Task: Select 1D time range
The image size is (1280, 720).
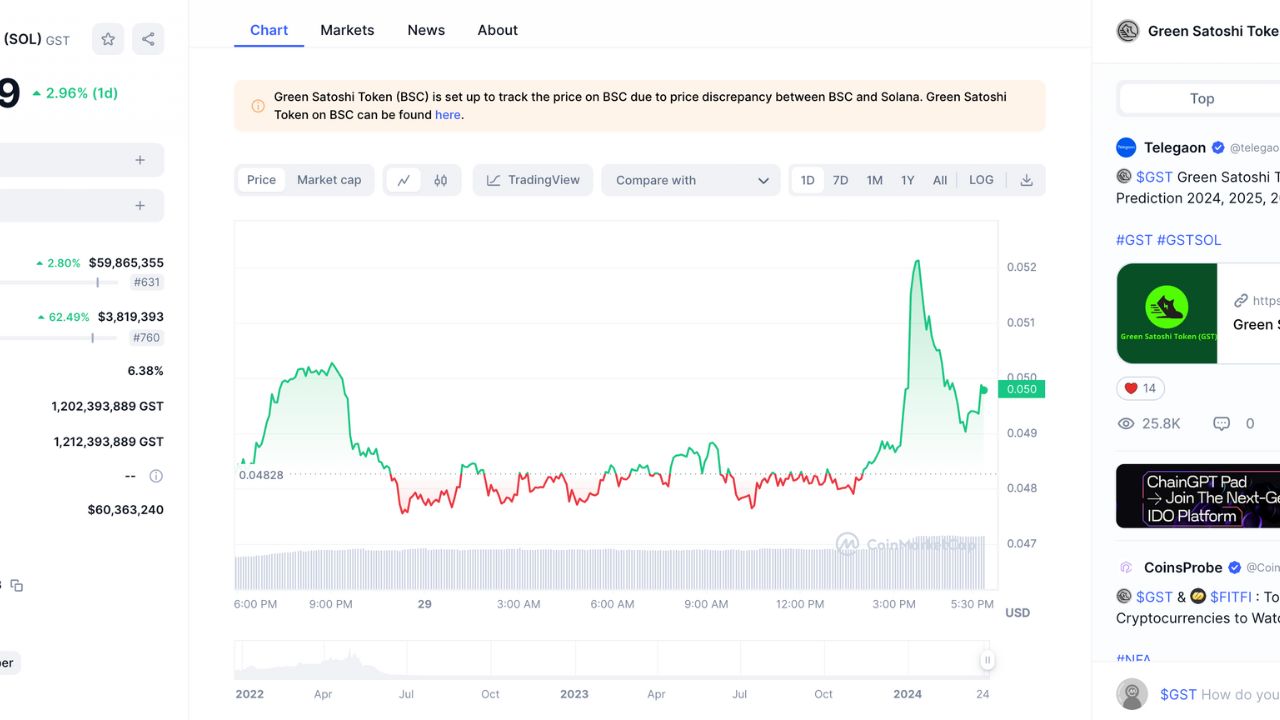Action: click(807, 180)
